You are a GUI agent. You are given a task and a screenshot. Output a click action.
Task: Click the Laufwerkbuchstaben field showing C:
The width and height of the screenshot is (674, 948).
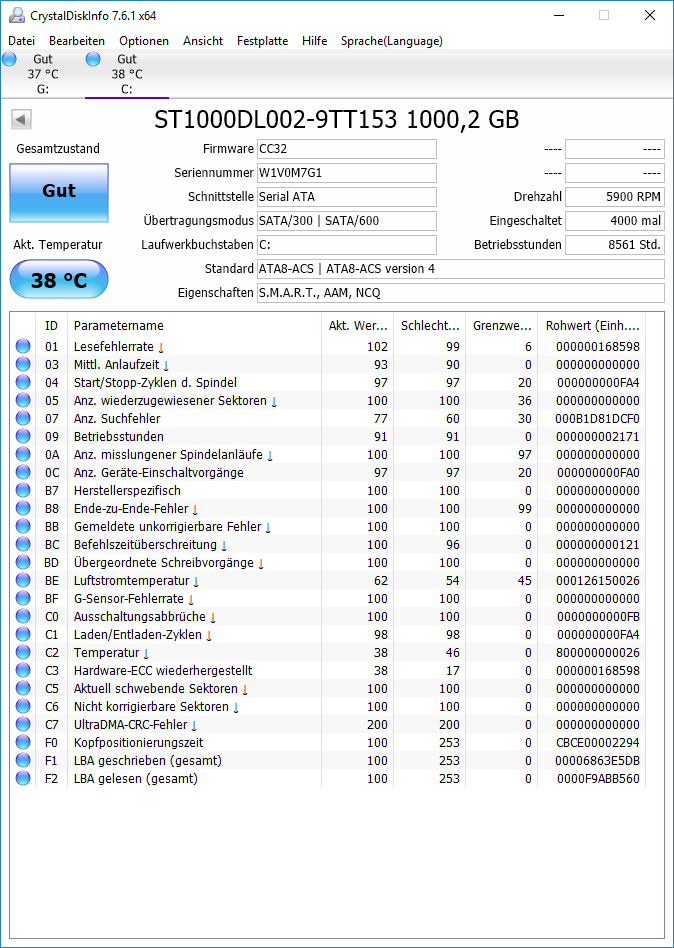(347, 245)
